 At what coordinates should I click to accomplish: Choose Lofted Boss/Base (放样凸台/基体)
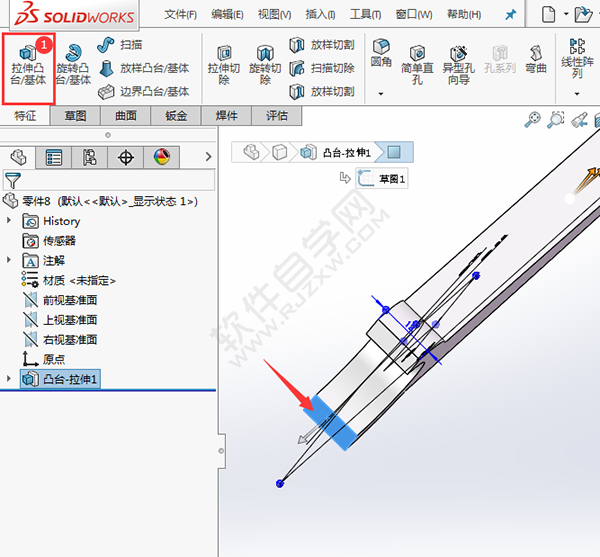pyautogui.click(x=143, y=68)
